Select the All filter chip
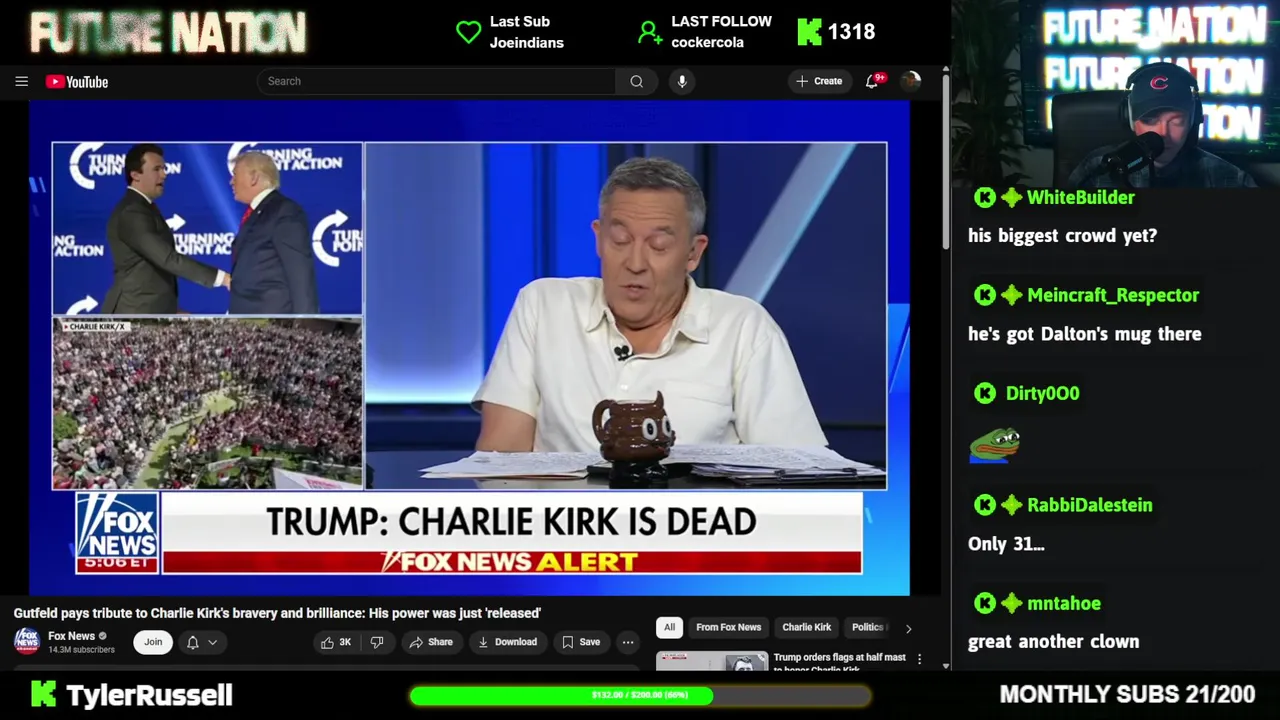This screenshot has height=720, width=1280. (669, 627)
